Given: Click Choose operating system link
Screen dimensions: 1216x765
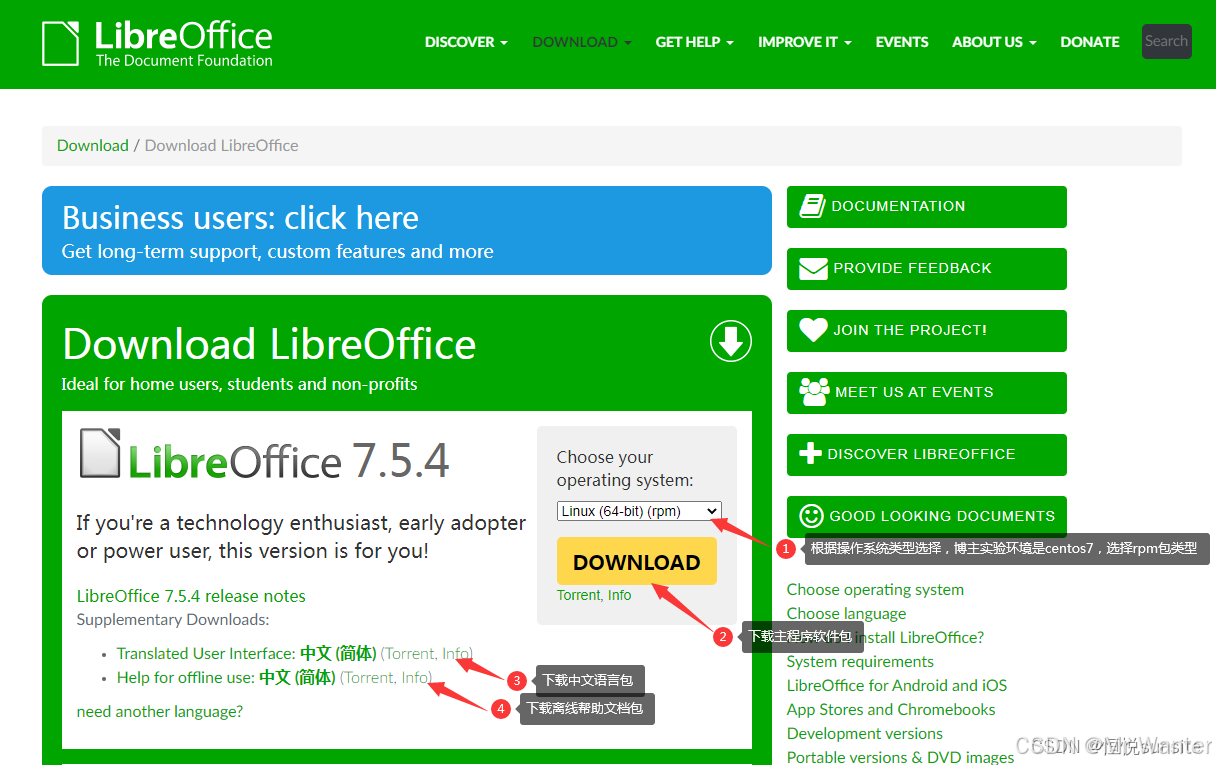Looking at the screenshot, I should coord(875,590).
